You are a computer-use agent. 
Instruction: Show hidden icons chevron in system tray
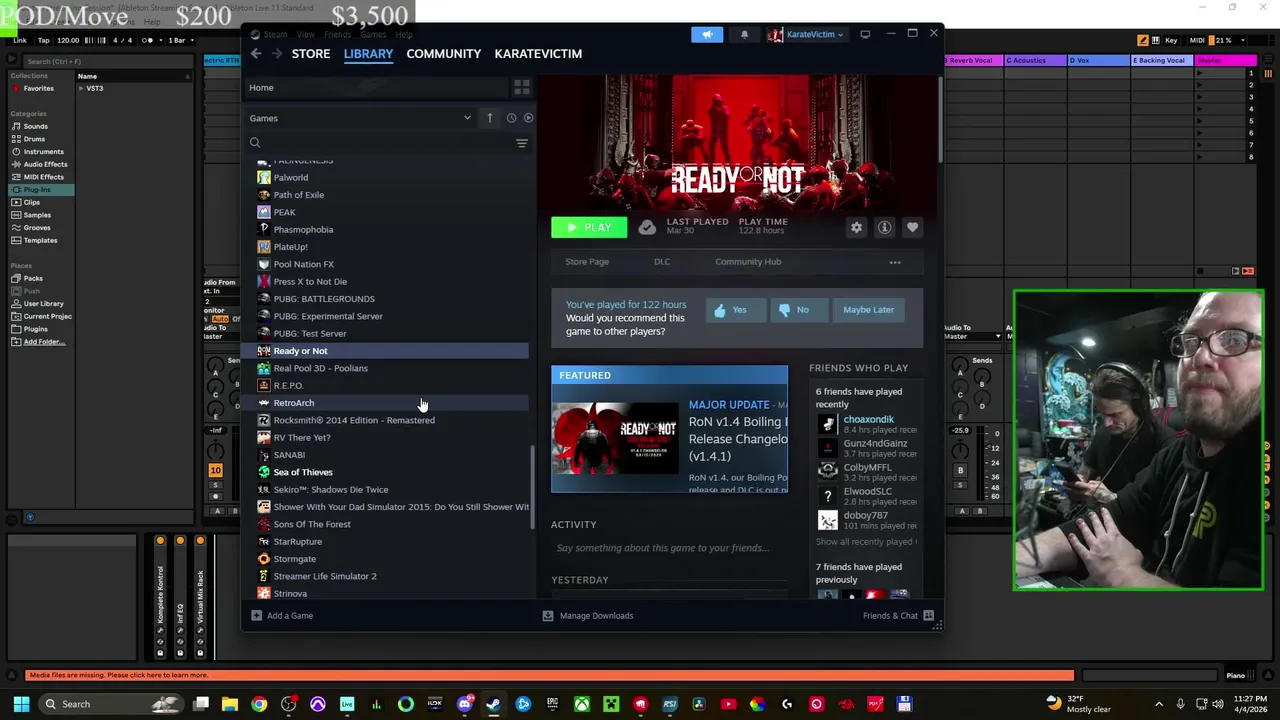coord(1161,704)
